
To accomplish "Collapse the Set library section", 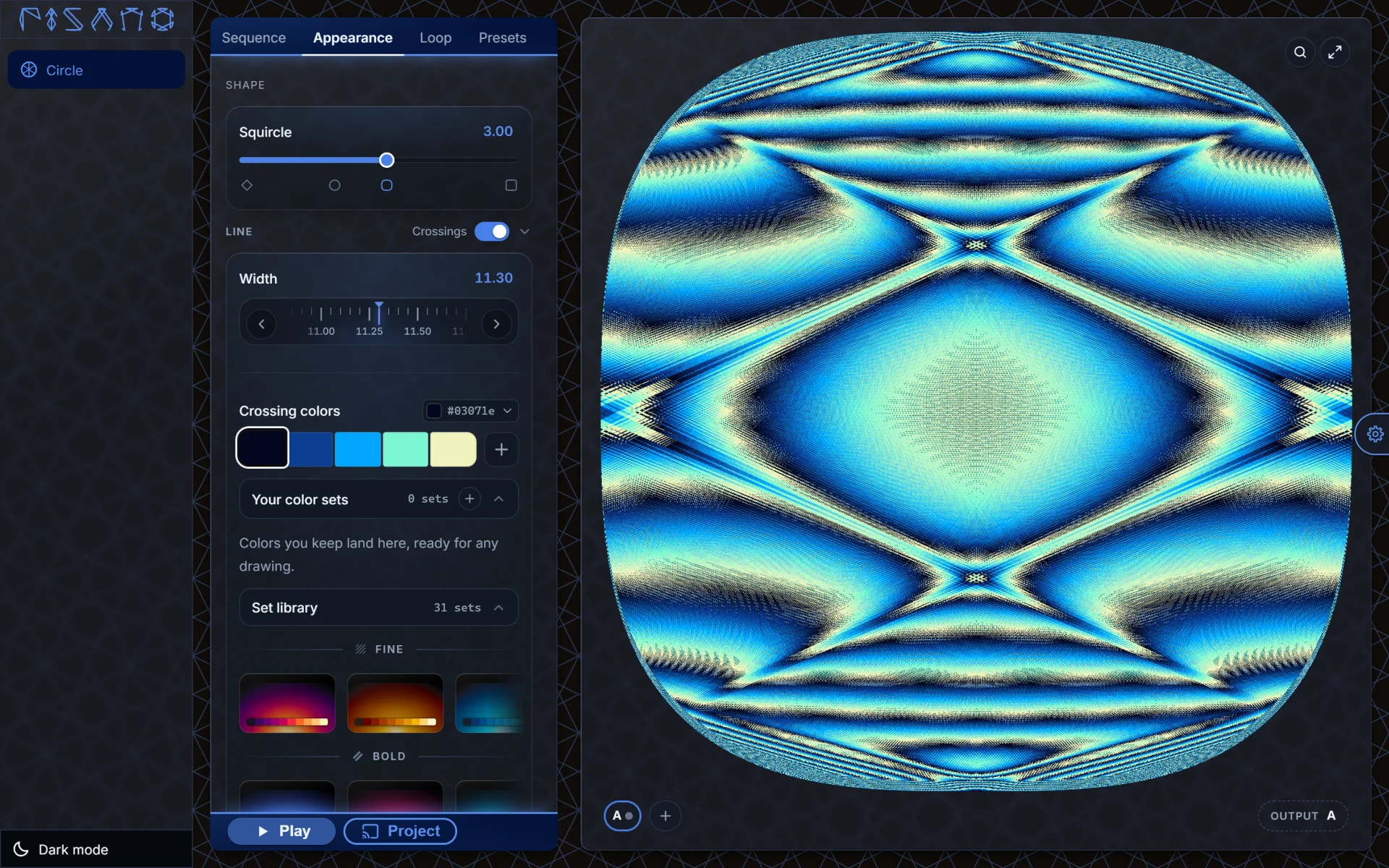I will point(499,608).
